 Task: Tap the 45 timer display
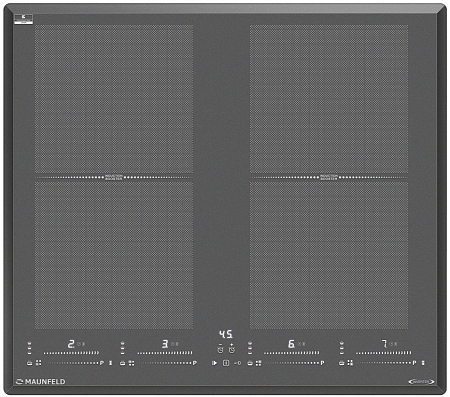[226, 334]
